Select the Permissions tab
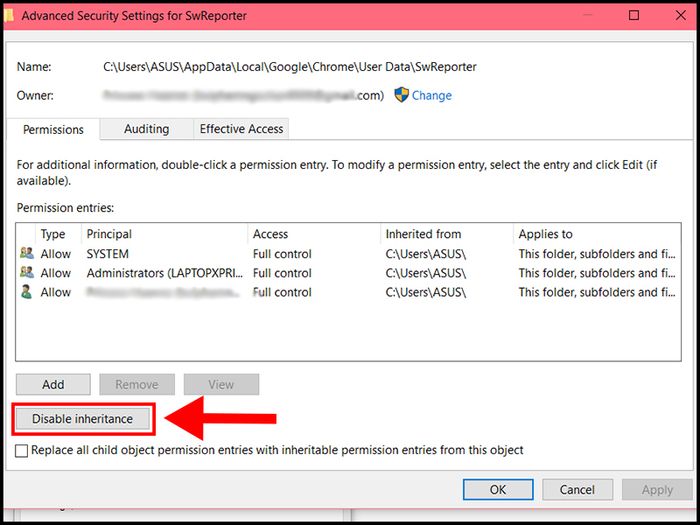Image resolution: width=700 pixels, height=525 pixels. (x=53, y=130)
